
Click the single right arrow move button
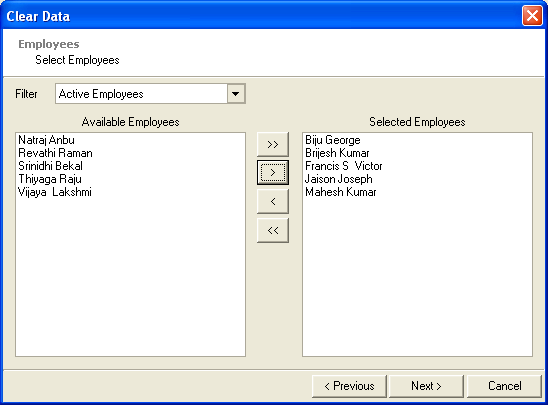[273, 172]
